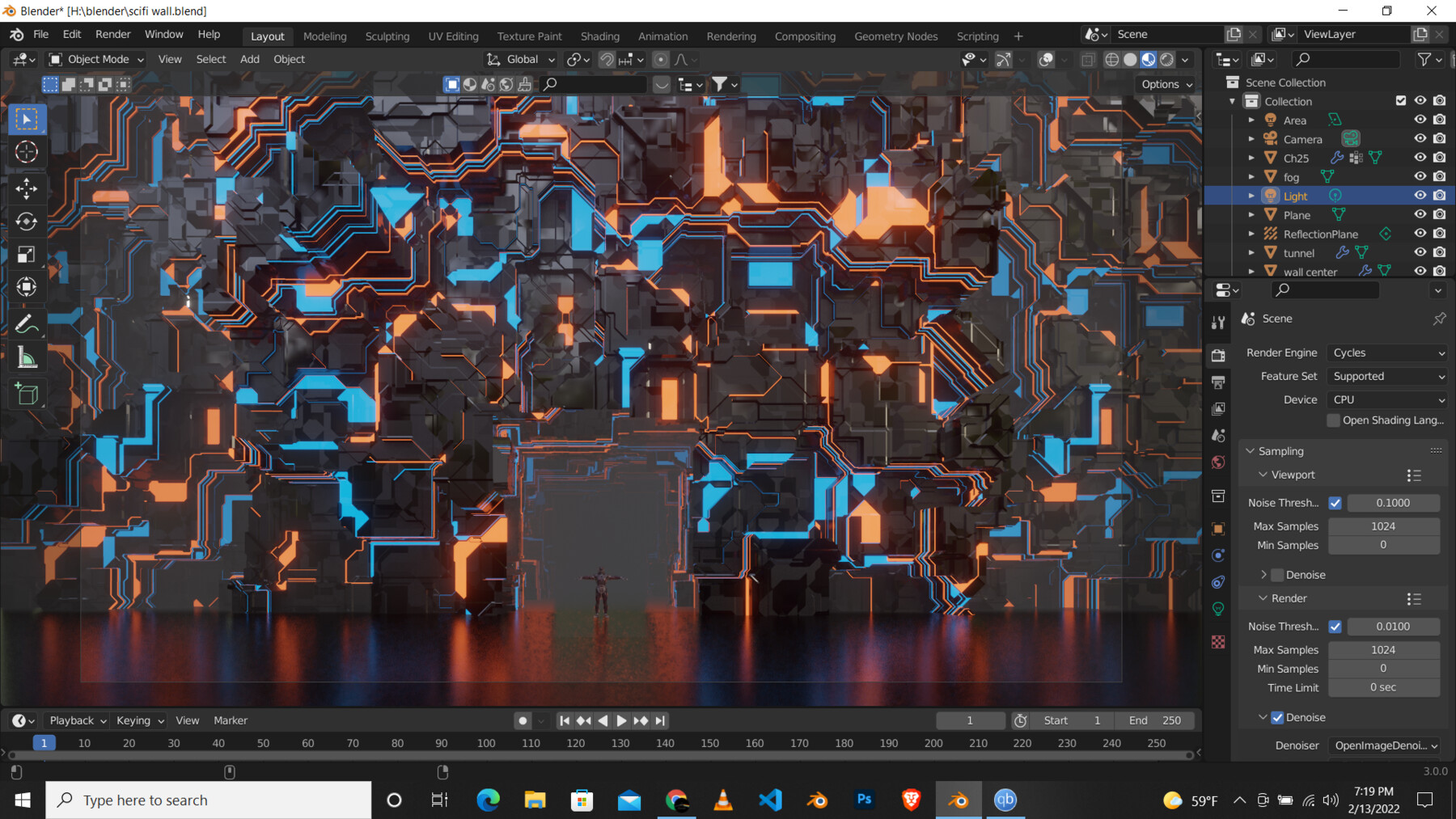The width and height of the screenshot is (1456, 819).
Task: Hide the fog object in the viewport
Action: [x=1420, y=176]
